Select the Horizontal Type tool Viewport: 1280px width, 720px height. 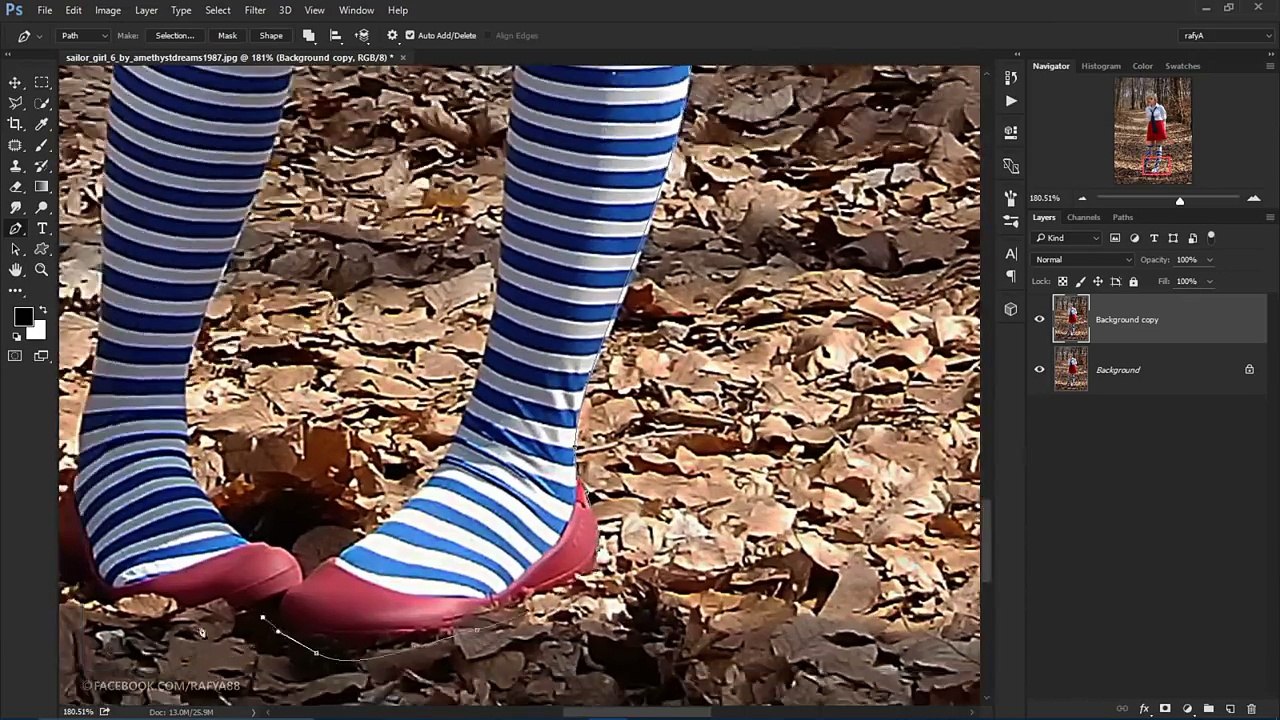click(x=42, y=229)
